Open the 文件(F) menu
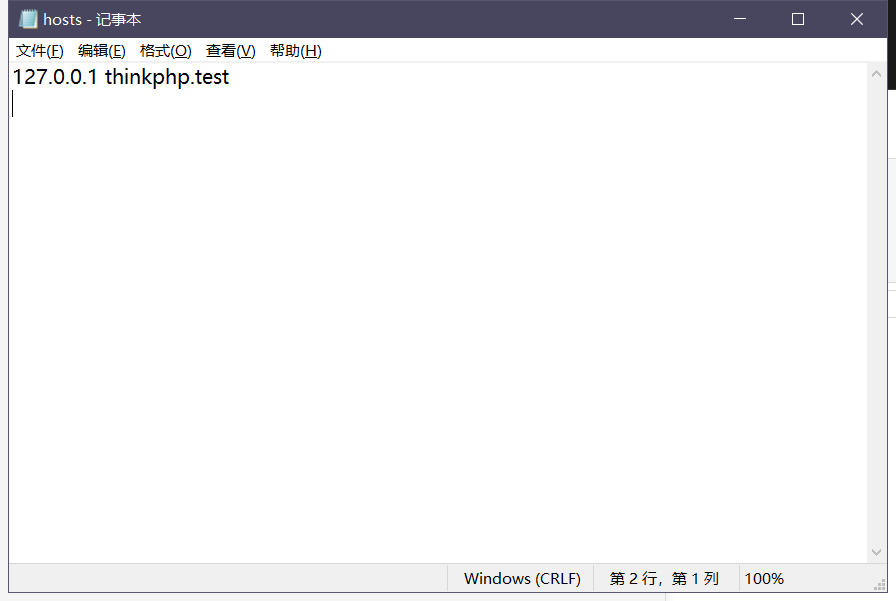896x601 pixels. click(39, 51)
